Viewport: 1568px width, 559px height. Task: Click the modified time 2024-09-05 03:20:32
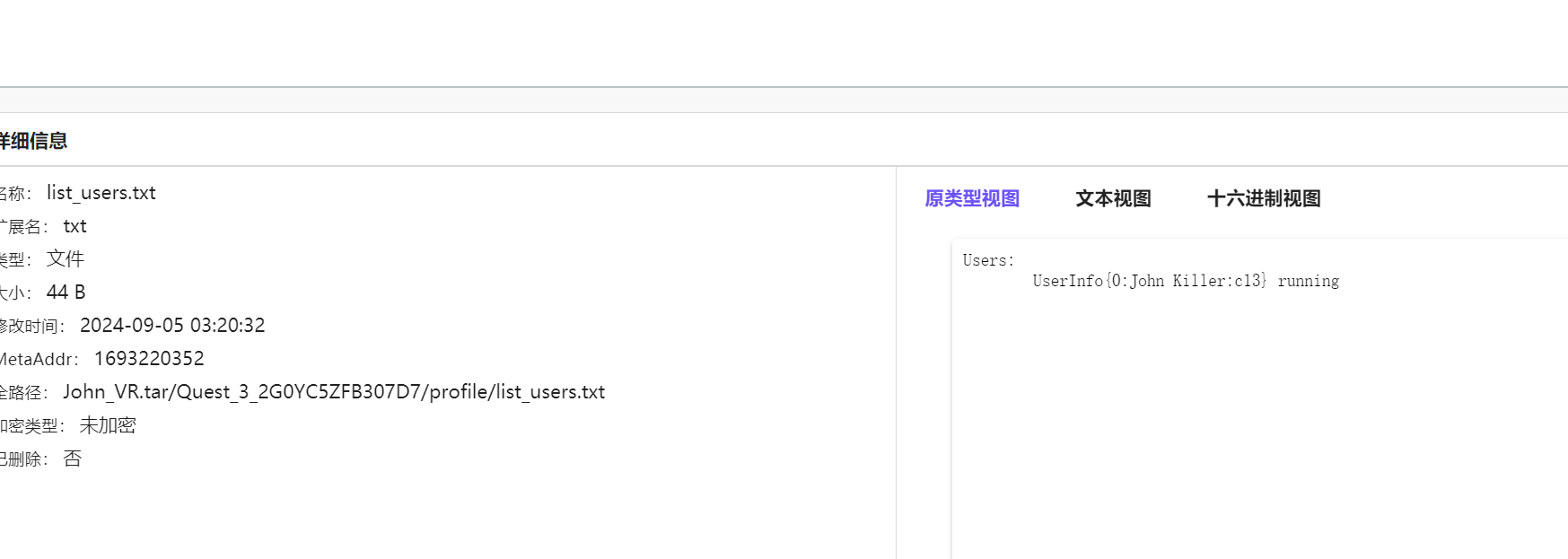tap(172, 326)
